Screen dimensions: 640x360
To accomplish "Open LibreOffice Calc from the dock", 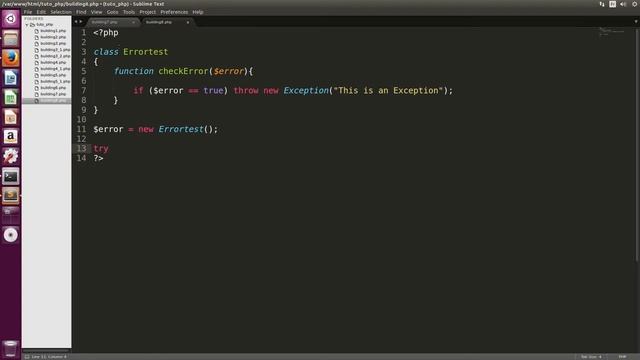I will (x=11, y=98).
